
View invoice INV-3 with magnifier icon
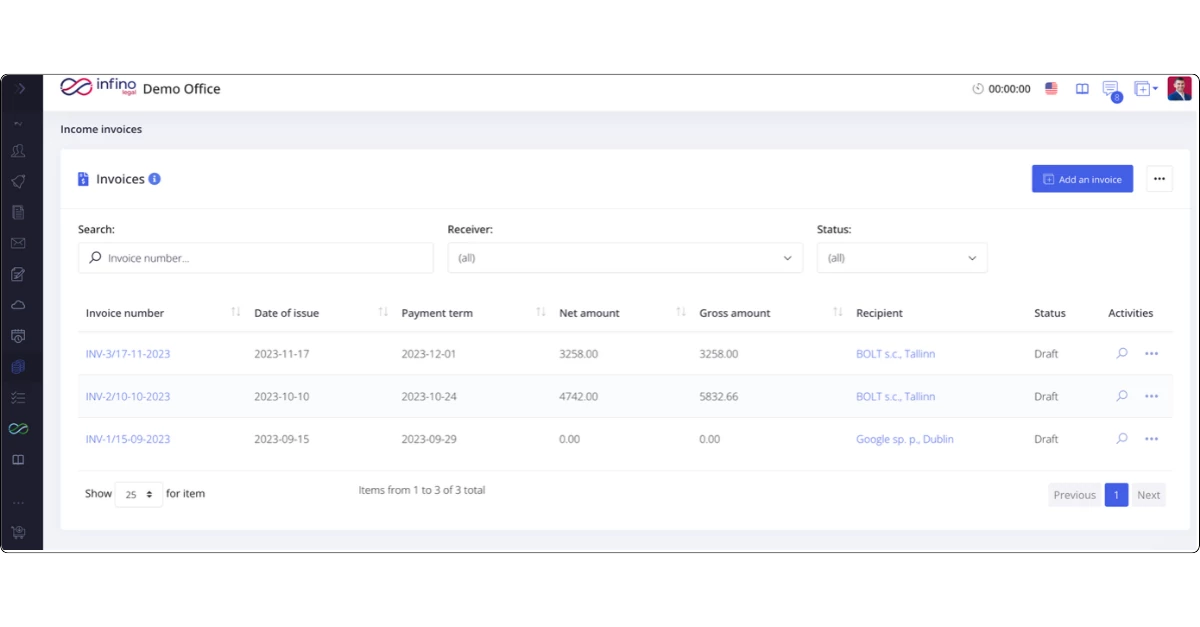(1122, 354)
